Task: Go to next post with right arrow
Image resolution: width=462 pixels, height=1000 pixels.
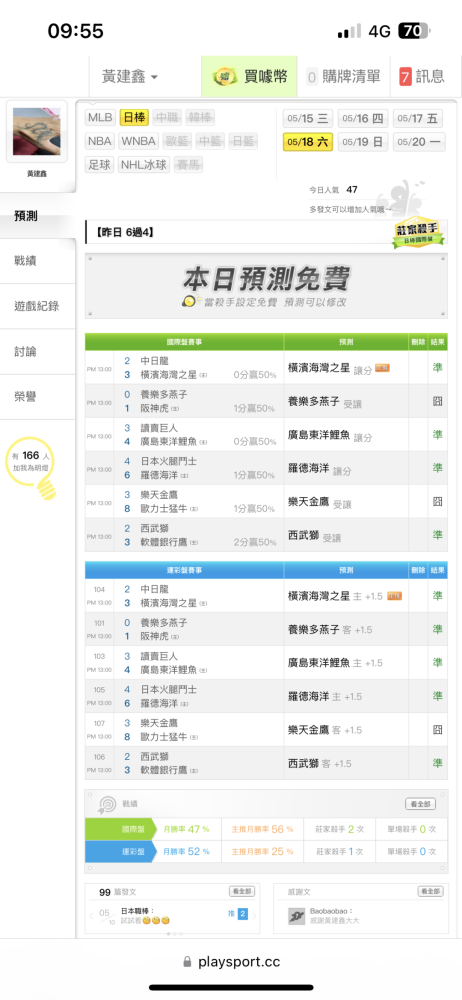Action: coord(254,915)
